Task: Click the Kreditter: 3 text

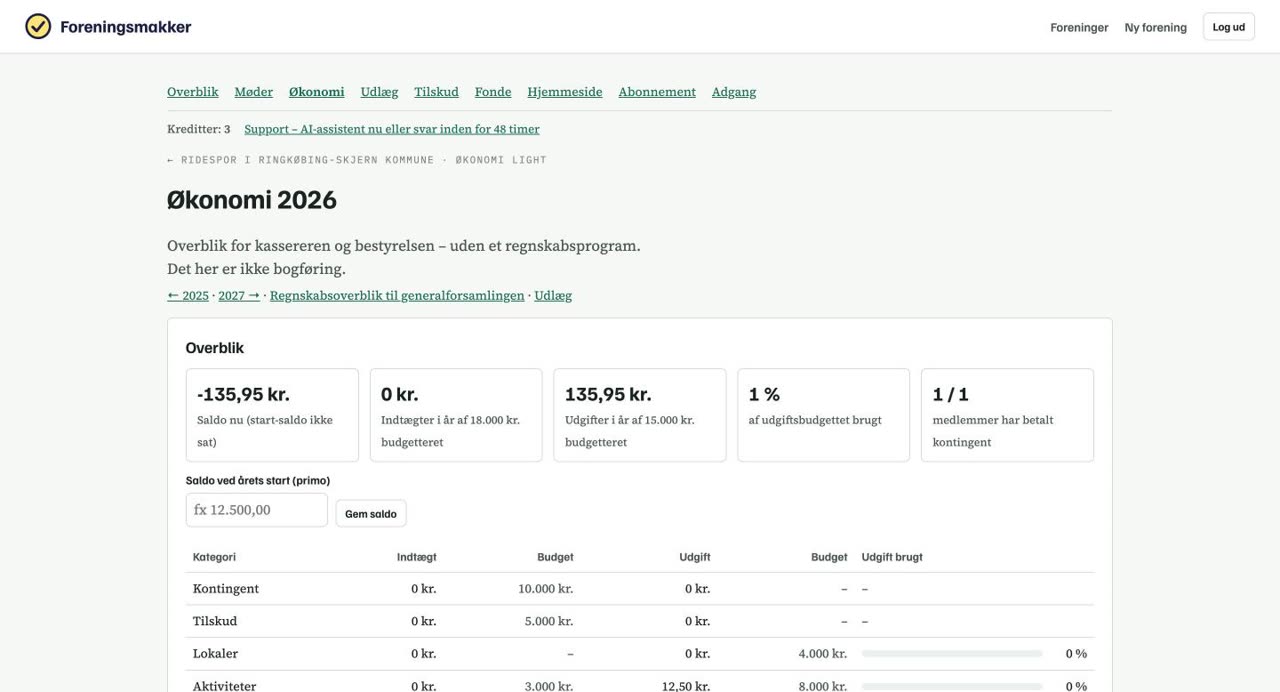Action: point(199,129)
